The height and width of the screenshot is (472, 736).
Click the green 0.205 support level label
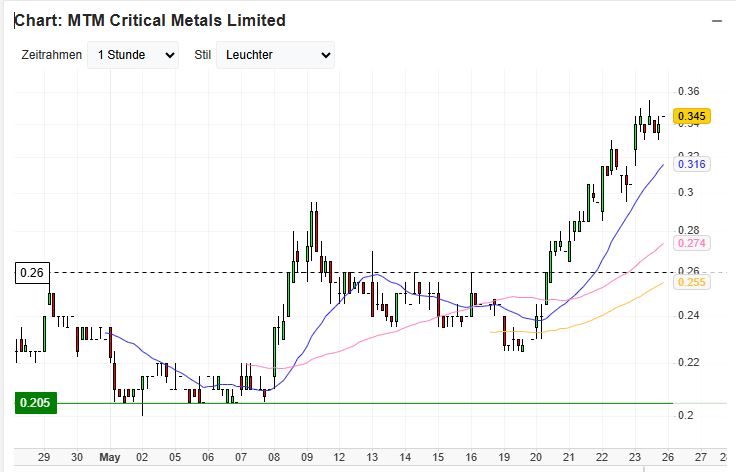[x=36, y=403]
